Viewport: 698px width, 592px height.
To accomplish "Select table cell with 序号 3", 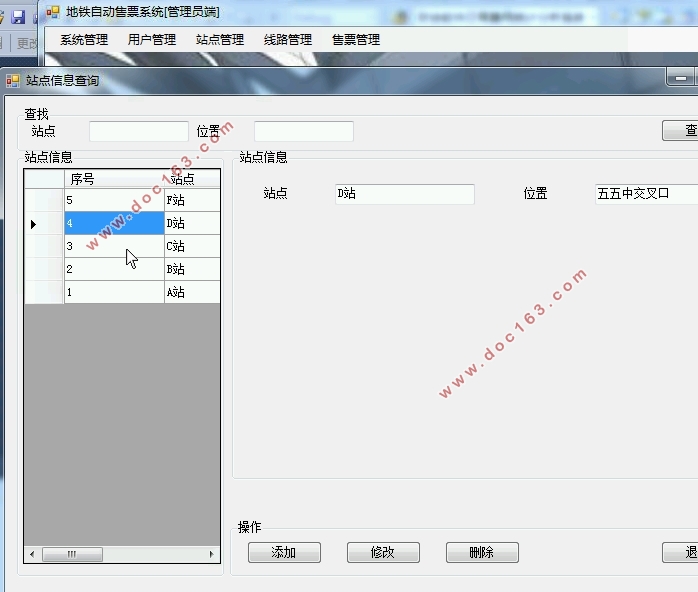I will [x=114, y=246].
